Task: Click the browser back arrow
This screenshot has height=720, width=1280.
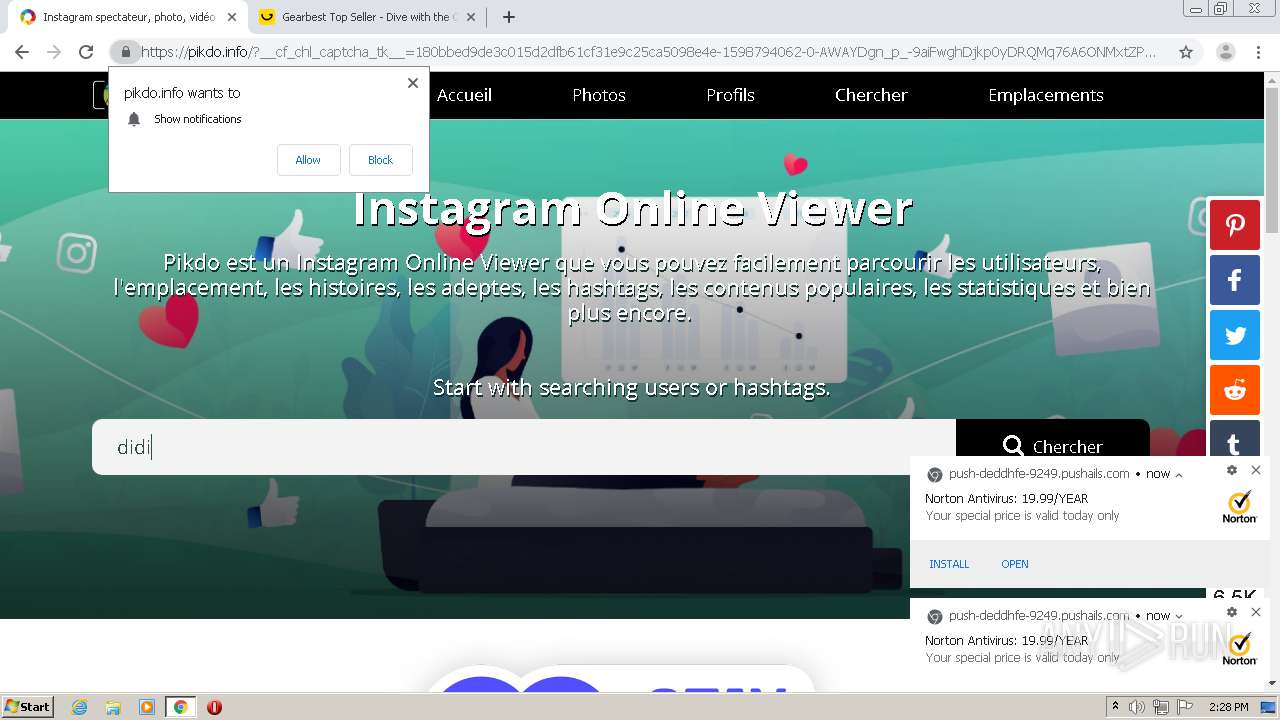Action: click(x=22, y=52)
